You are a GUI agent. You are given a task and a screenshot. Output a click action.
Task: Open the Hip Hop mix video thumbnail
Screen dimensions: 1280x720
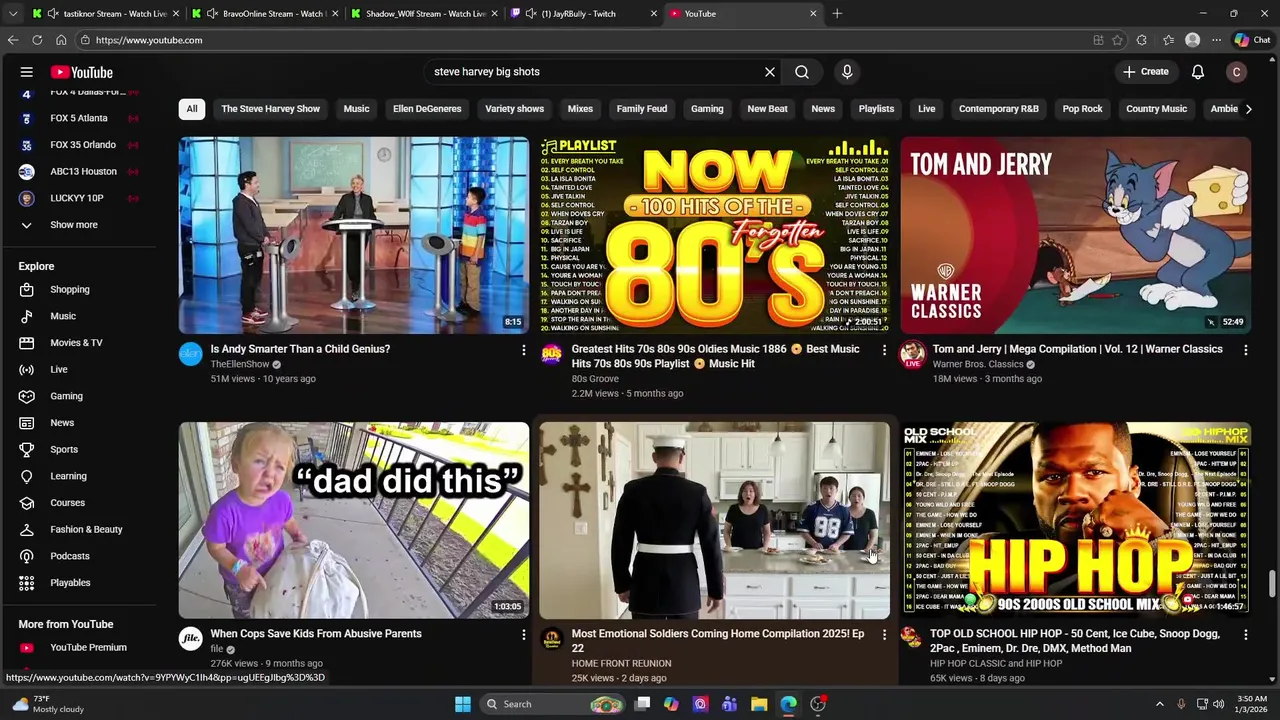tap(1075, 520)
